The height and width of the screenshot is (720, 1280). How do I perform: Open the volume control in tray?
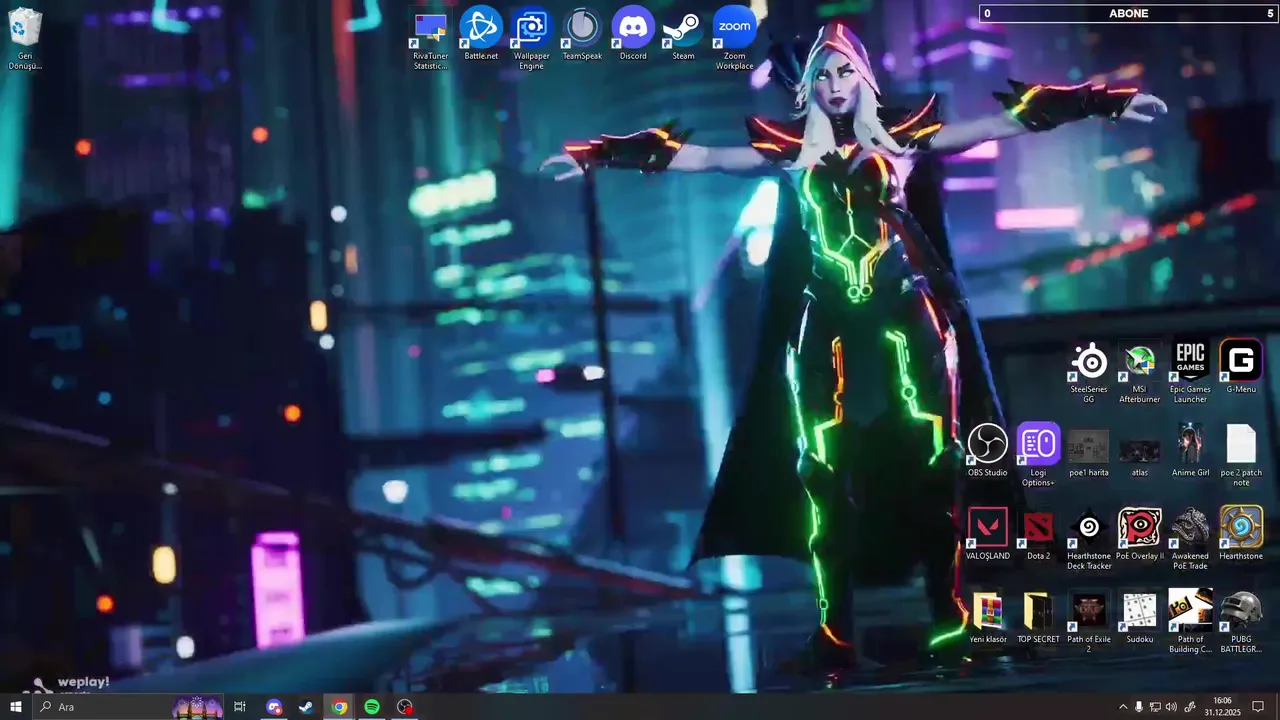click(1171, 707)
